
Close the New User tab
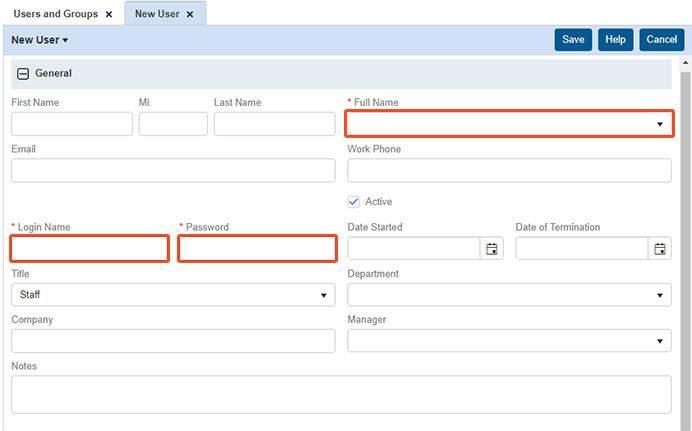pyautogui.click(x=190, y=15)
